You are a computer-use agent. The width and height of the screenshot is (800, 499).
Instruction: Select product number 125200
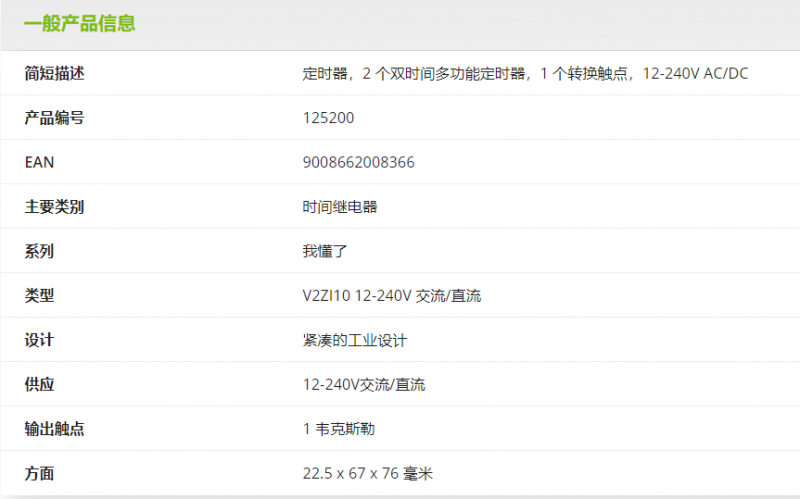tap(328, 118)
